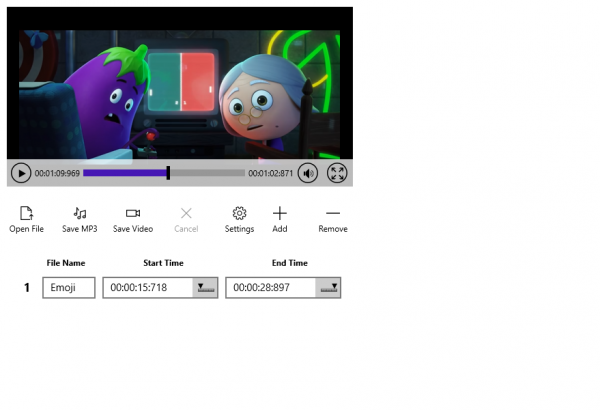Click the Cancel button
The image size is (600, 410).
coord(186,220)
